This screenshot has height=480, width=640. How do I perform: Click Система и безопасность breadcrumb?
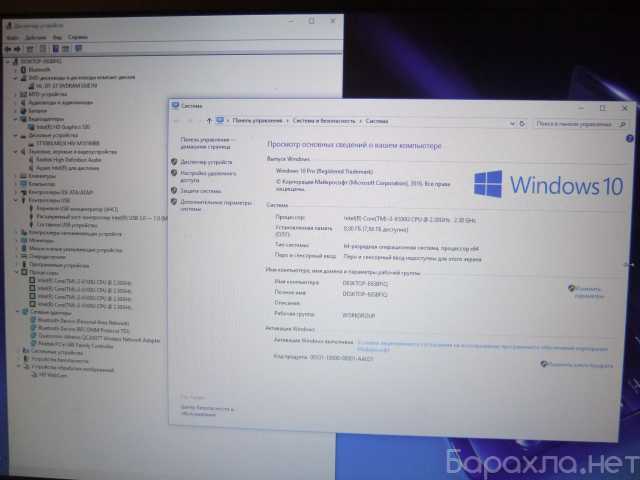coord(324,121)
